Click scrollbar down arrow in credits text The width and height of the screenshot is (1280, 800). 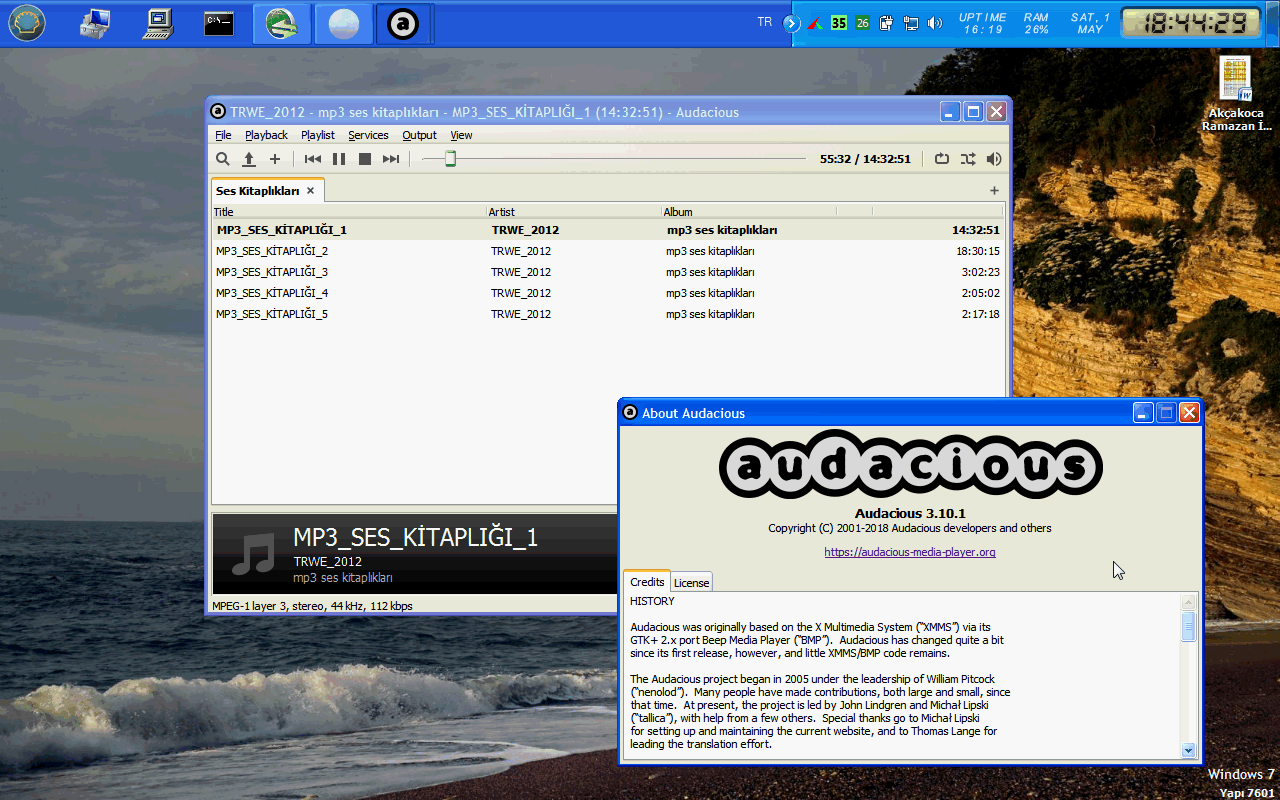(1188, 750)
